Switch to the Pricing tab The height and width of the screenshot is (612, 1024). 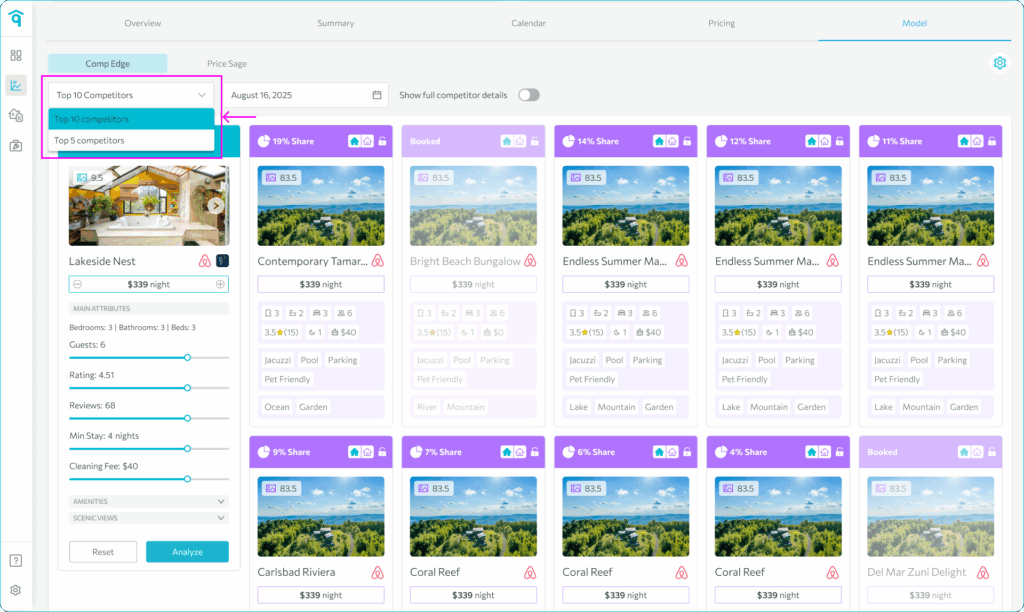722,23
